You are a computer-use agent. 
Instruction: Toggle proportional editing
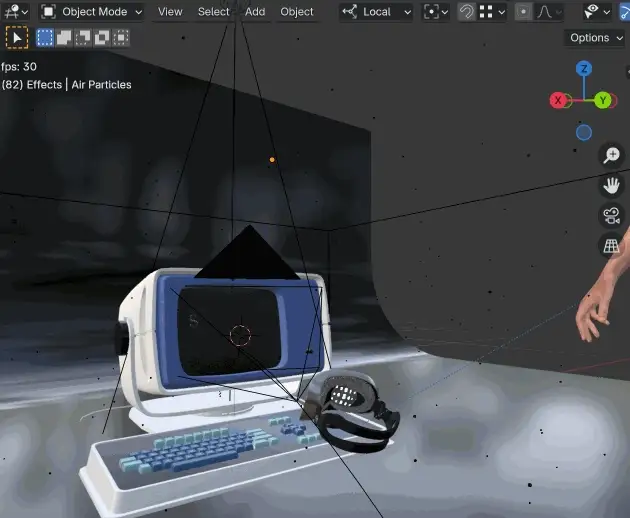[523, 12]
